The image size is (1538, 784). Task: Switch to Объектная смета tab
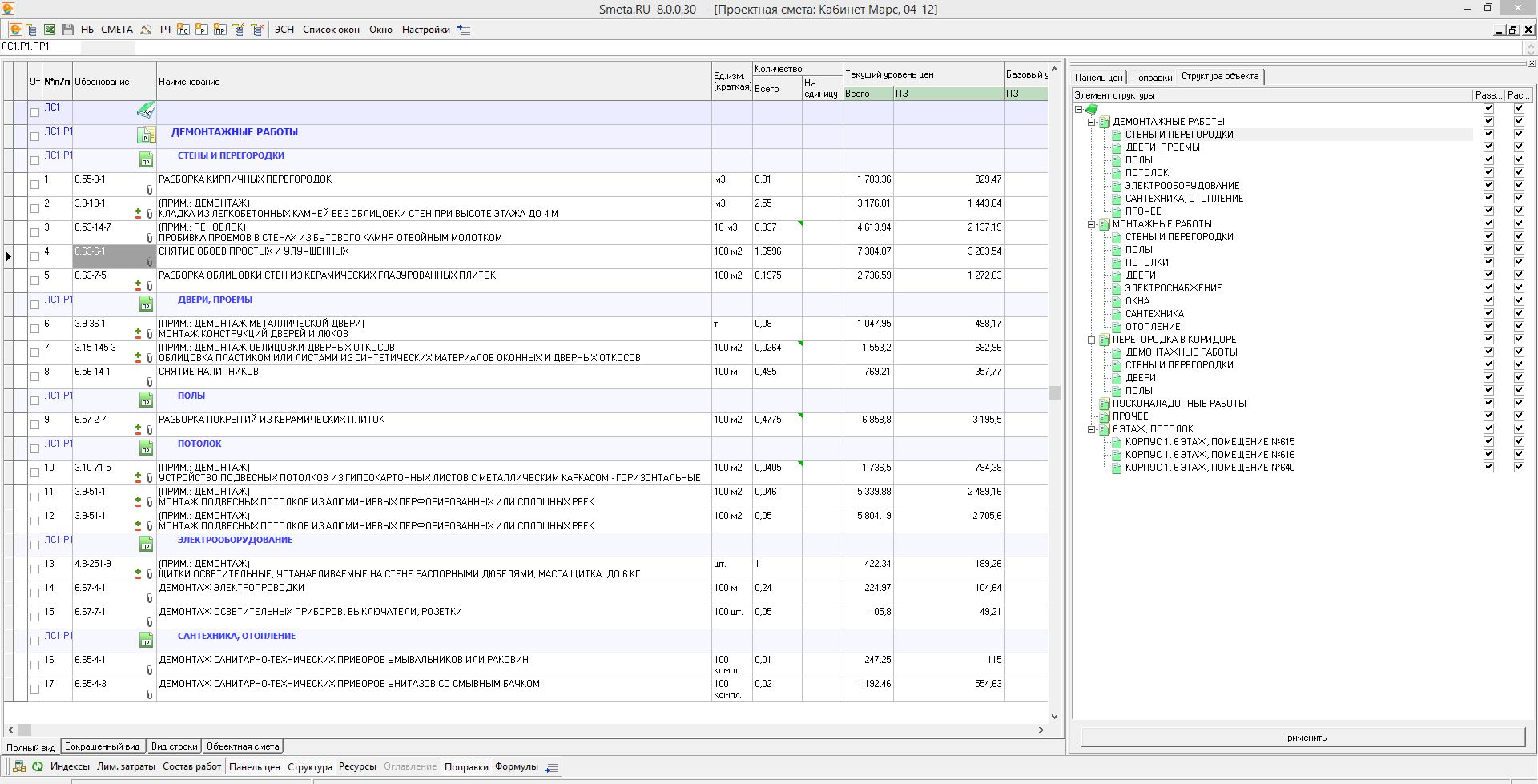[x=243, y=746]
